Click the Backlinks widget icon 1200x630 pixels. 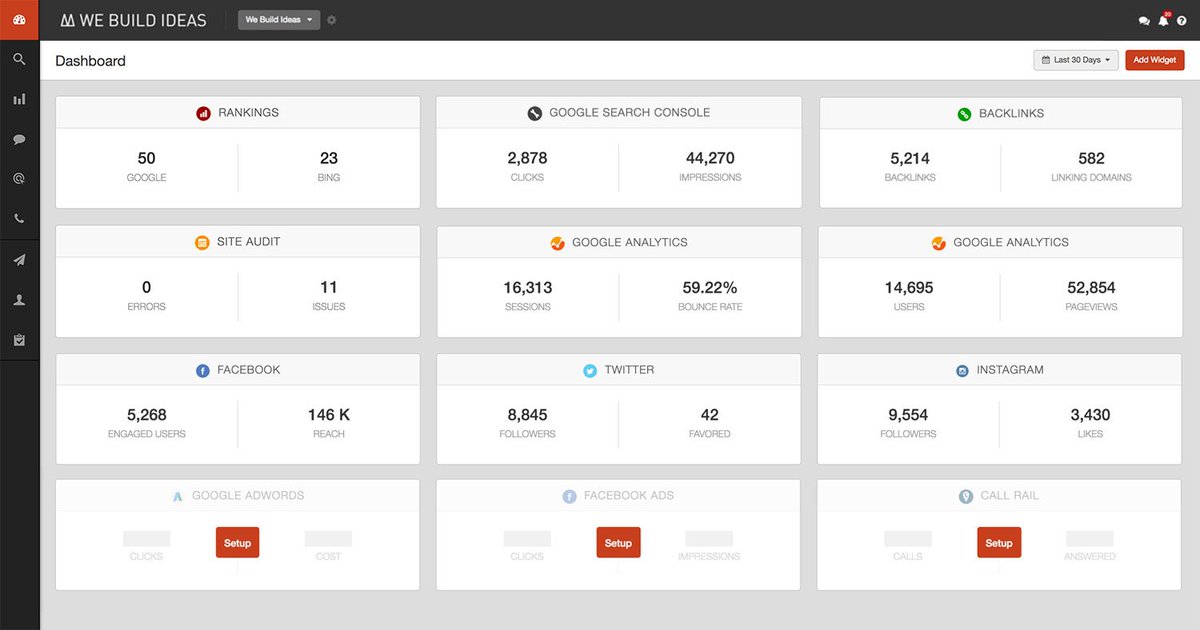964,114
